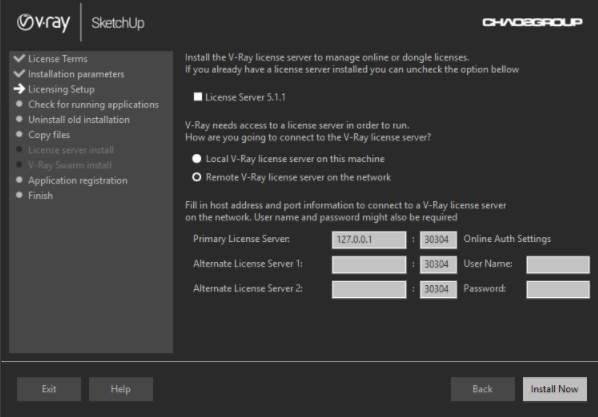The height and width of the screenshot is (417, 598).
Task: Select Check for running applications step
Action: [x=93, y=105]
